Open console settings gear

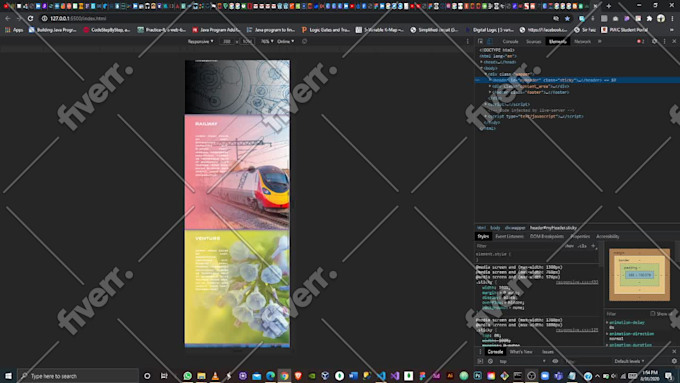pos(674,361)
